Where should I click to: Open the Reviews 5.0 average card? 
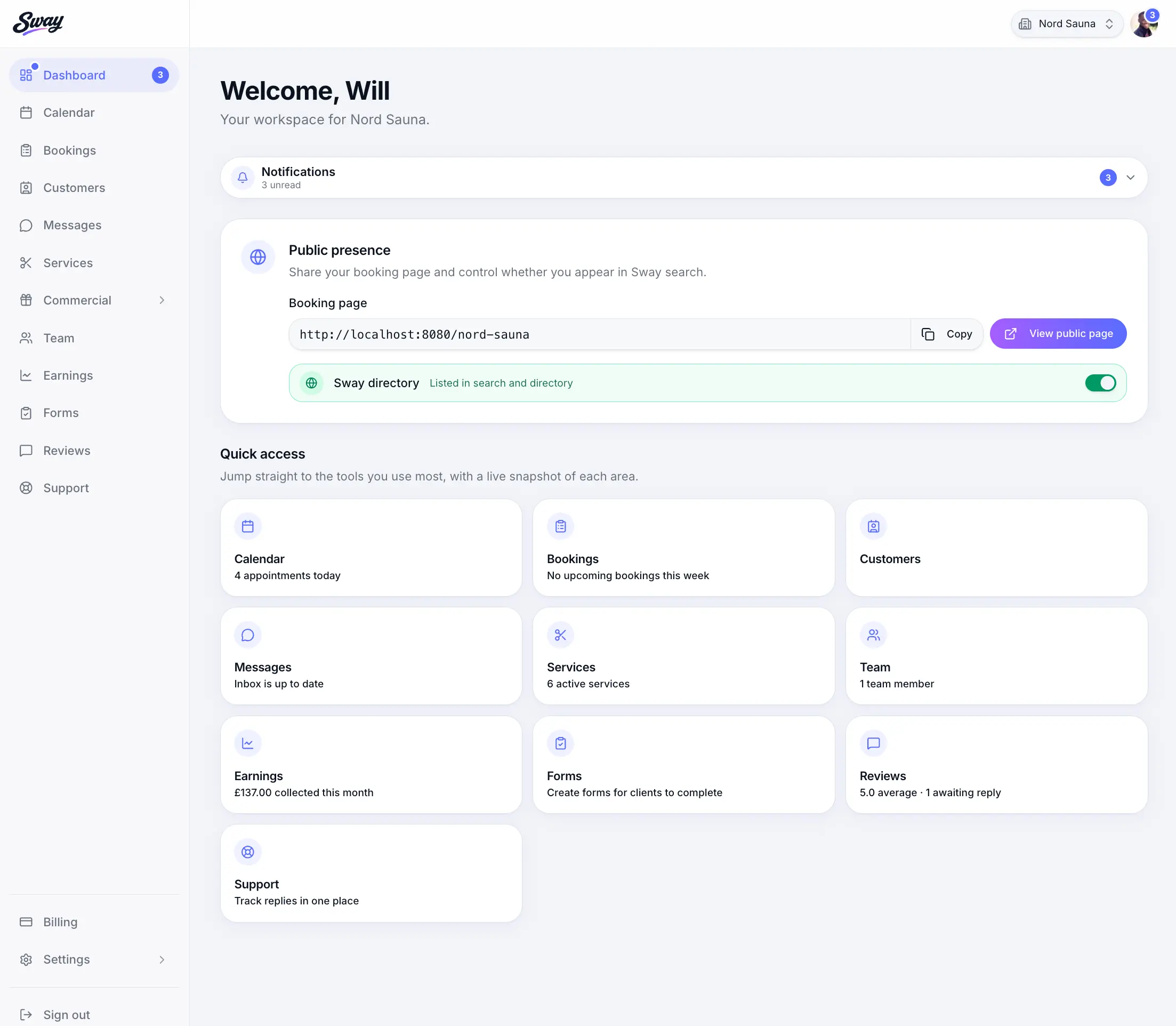[x=996, y=764]
